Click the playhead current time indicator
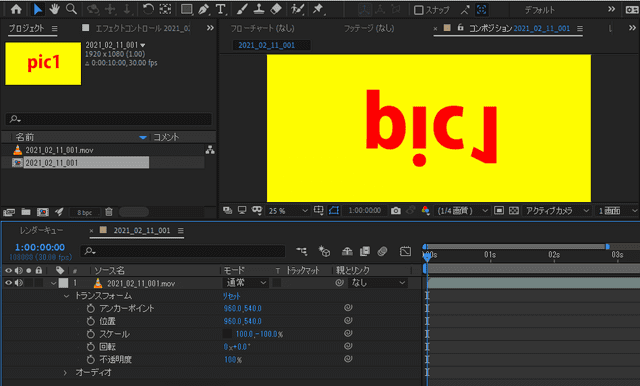Image resolution: width=640 pixels, height=386 pixels. (x=427, y=257)
